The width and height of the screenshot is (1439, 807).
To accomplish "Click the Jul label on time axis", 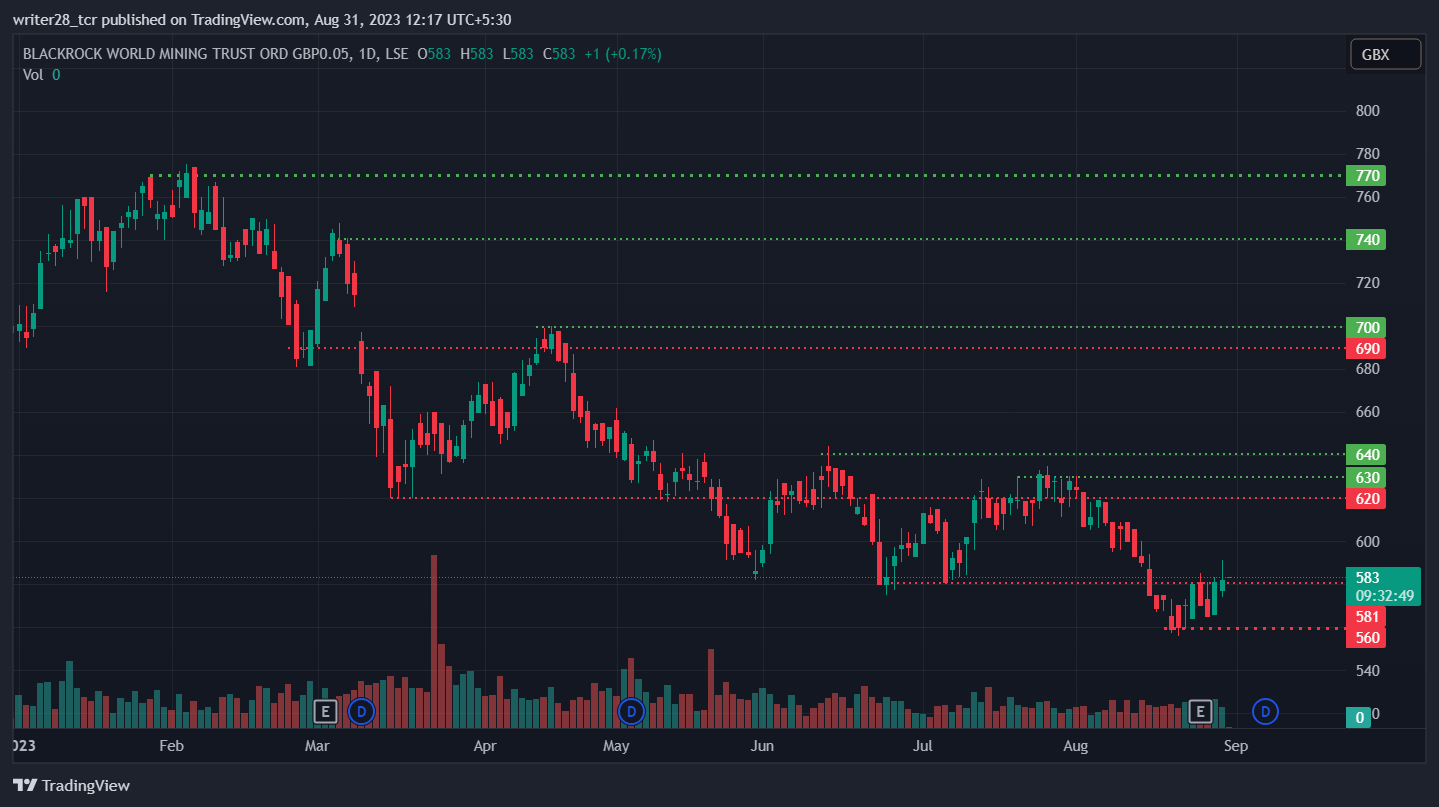I will click(923, 746).
